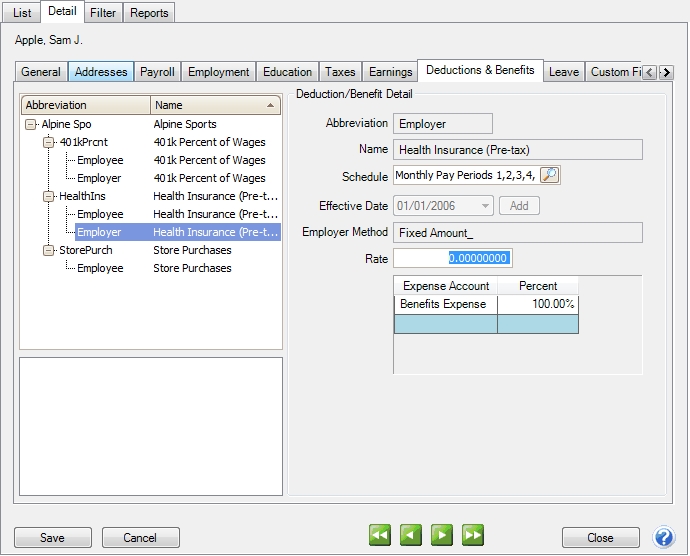Screen dimensions: 690x556
Task: Open the blue help question mark icon
Action: [664, 537]
